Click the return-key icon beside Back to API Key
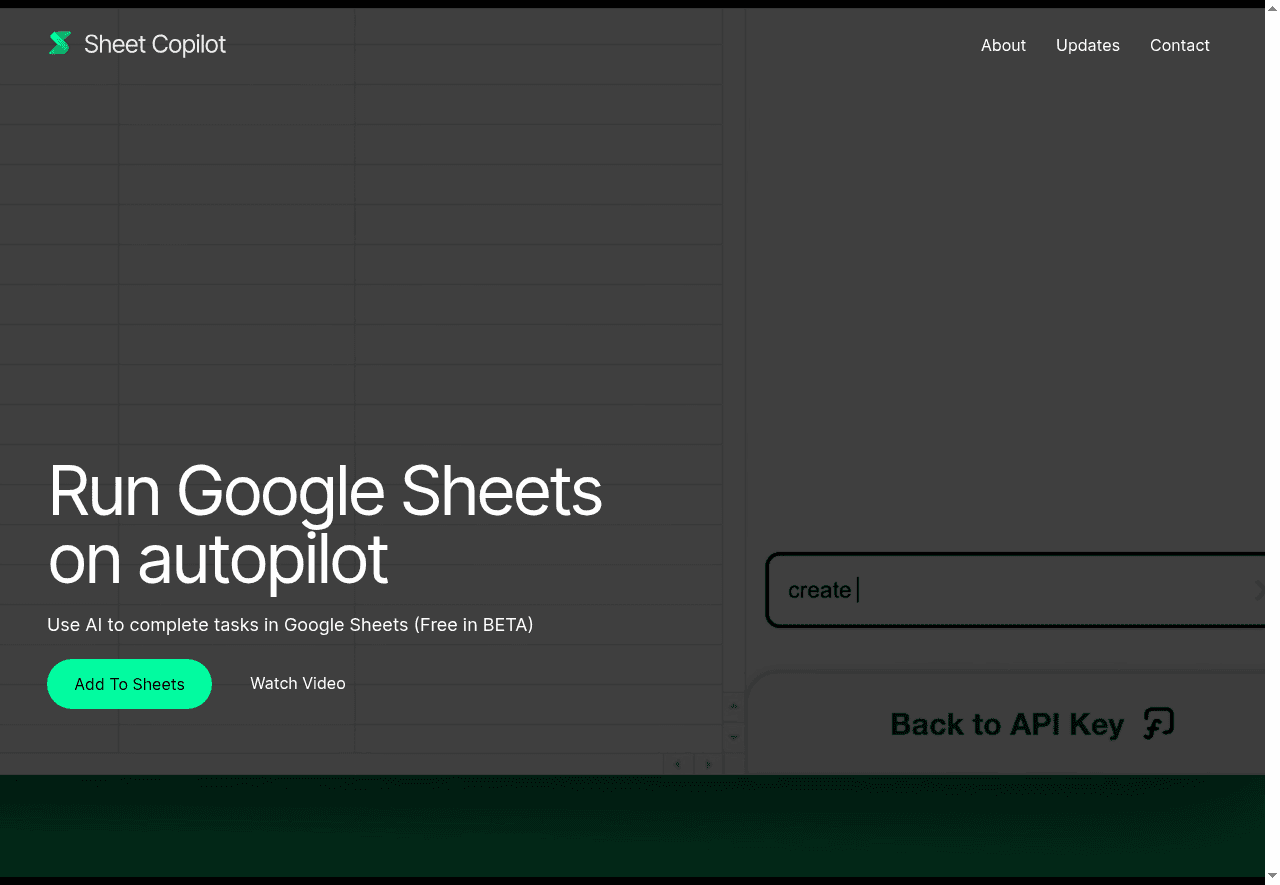 point(1158,723)
